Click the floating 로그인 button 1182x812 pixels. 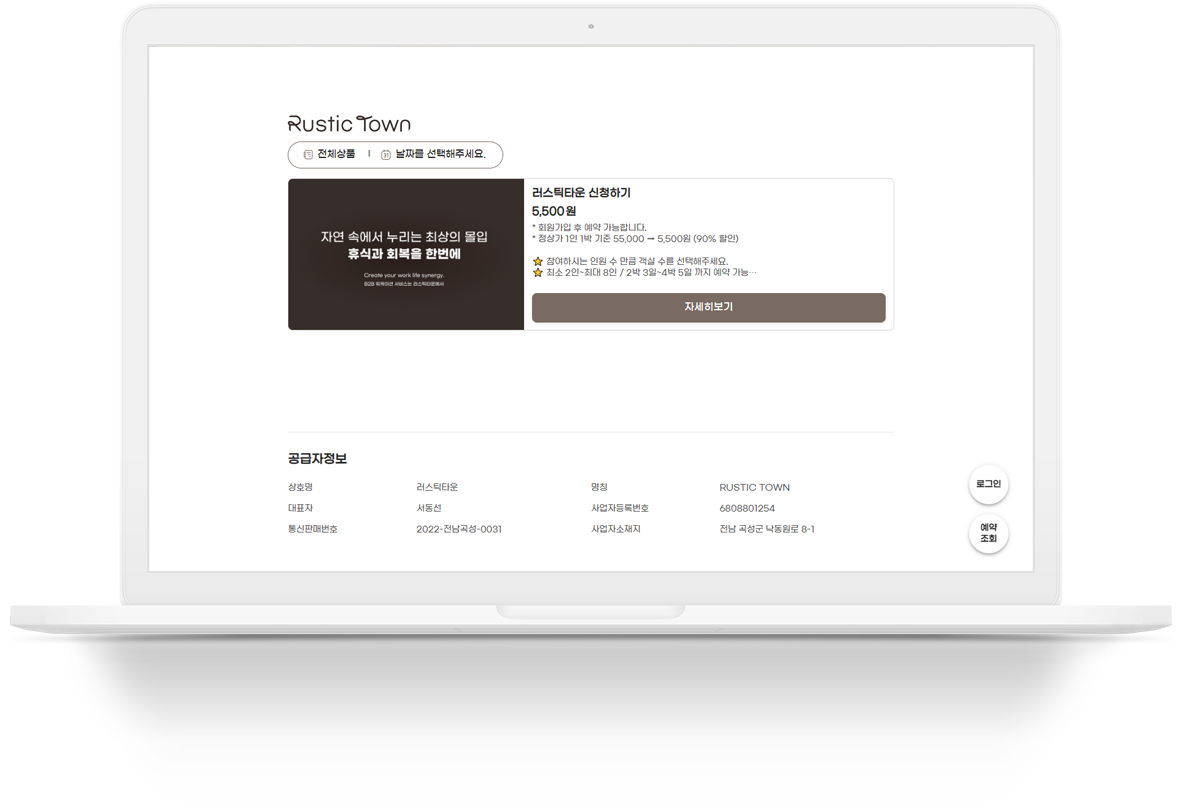(988, 484)
